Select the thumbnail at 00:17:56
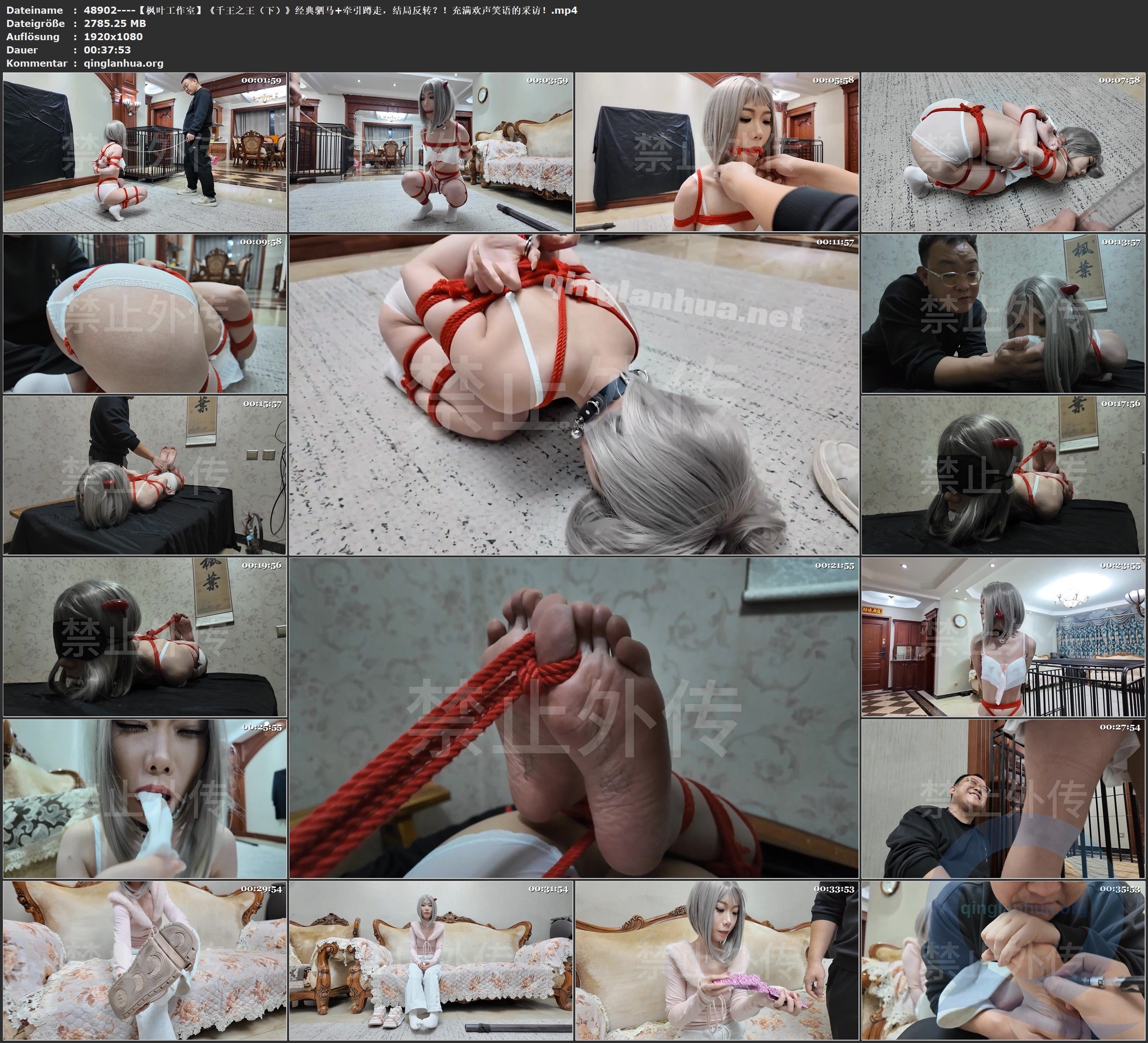Viewport: 1148px width, 1043px height. 1003,475
